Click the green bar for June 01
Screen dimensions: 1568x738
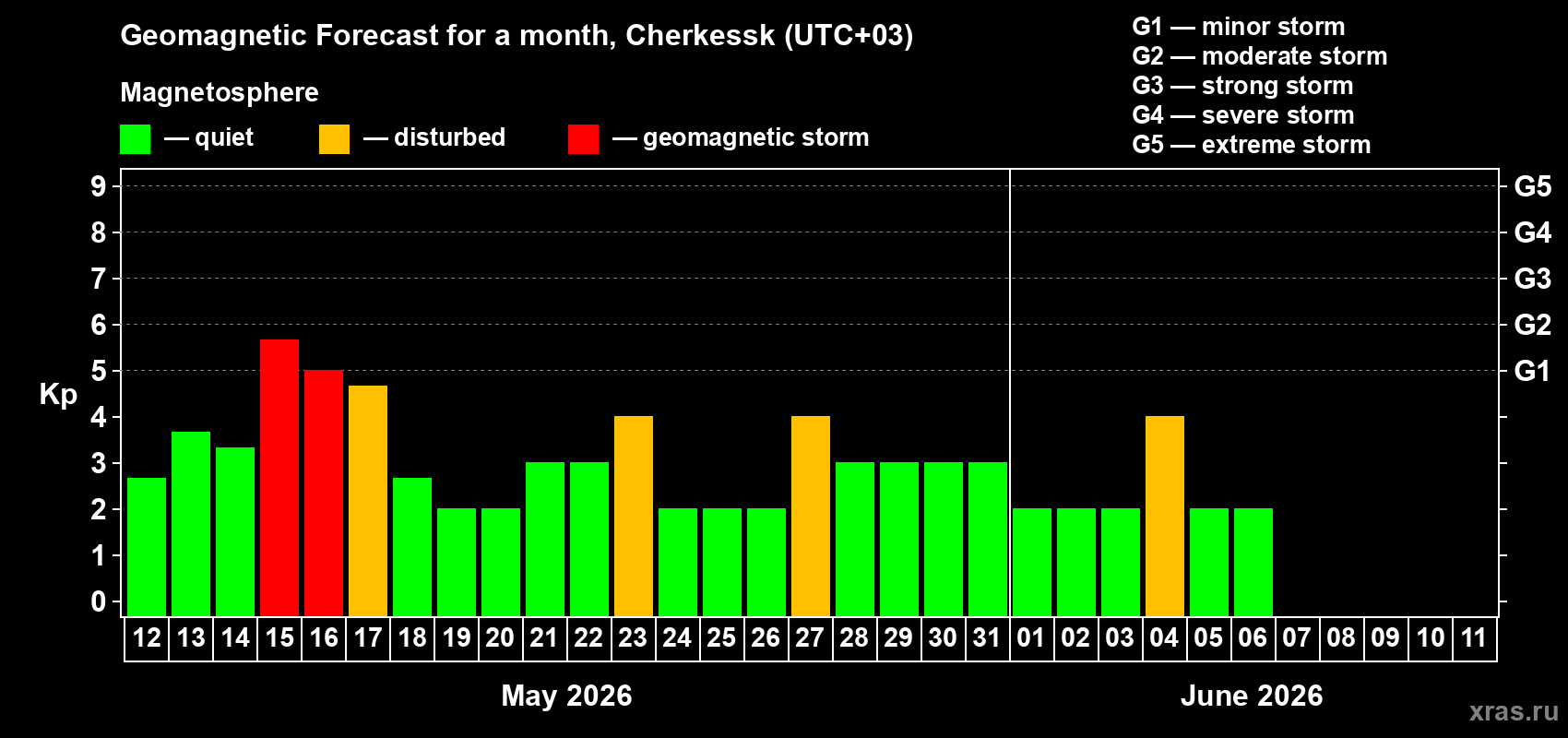(1032, 563)
